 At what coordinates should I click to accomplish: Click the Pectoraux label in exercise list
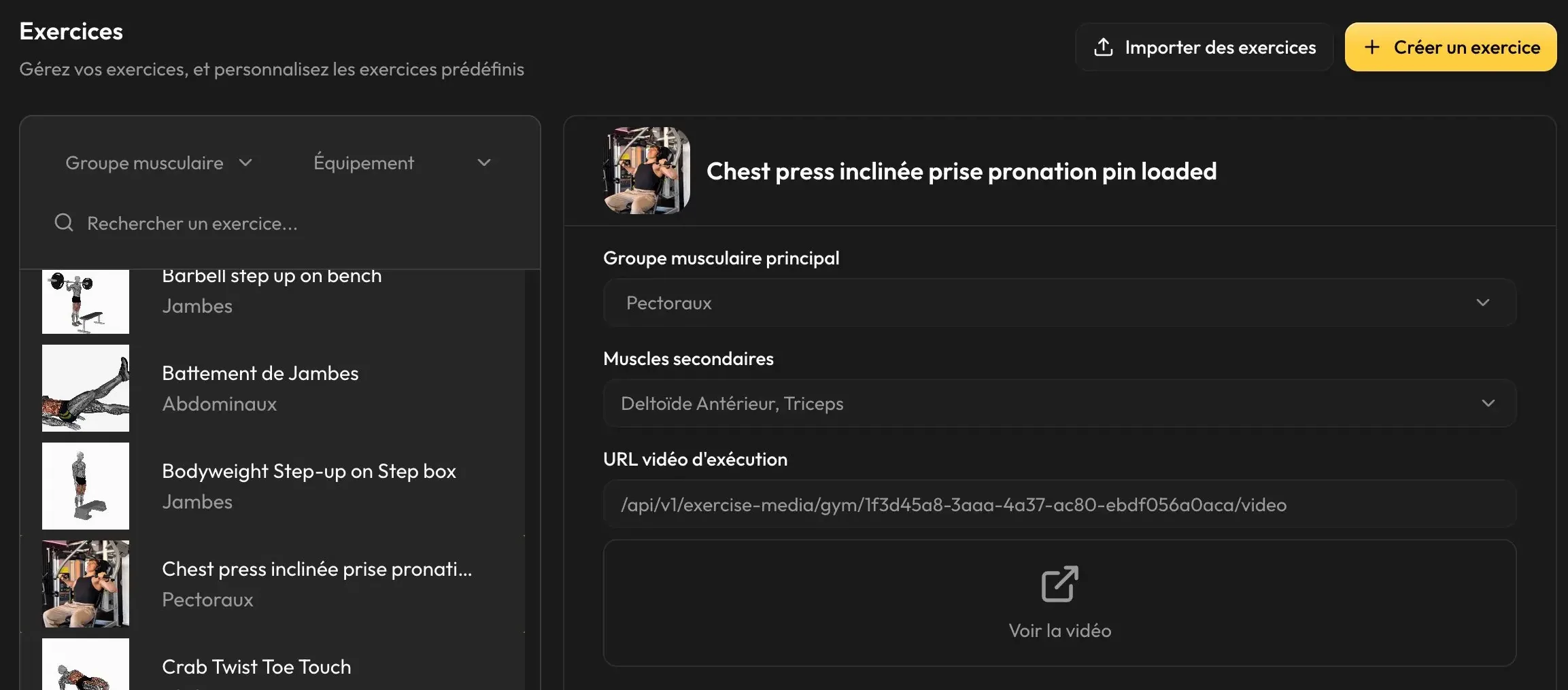(207, 600)
